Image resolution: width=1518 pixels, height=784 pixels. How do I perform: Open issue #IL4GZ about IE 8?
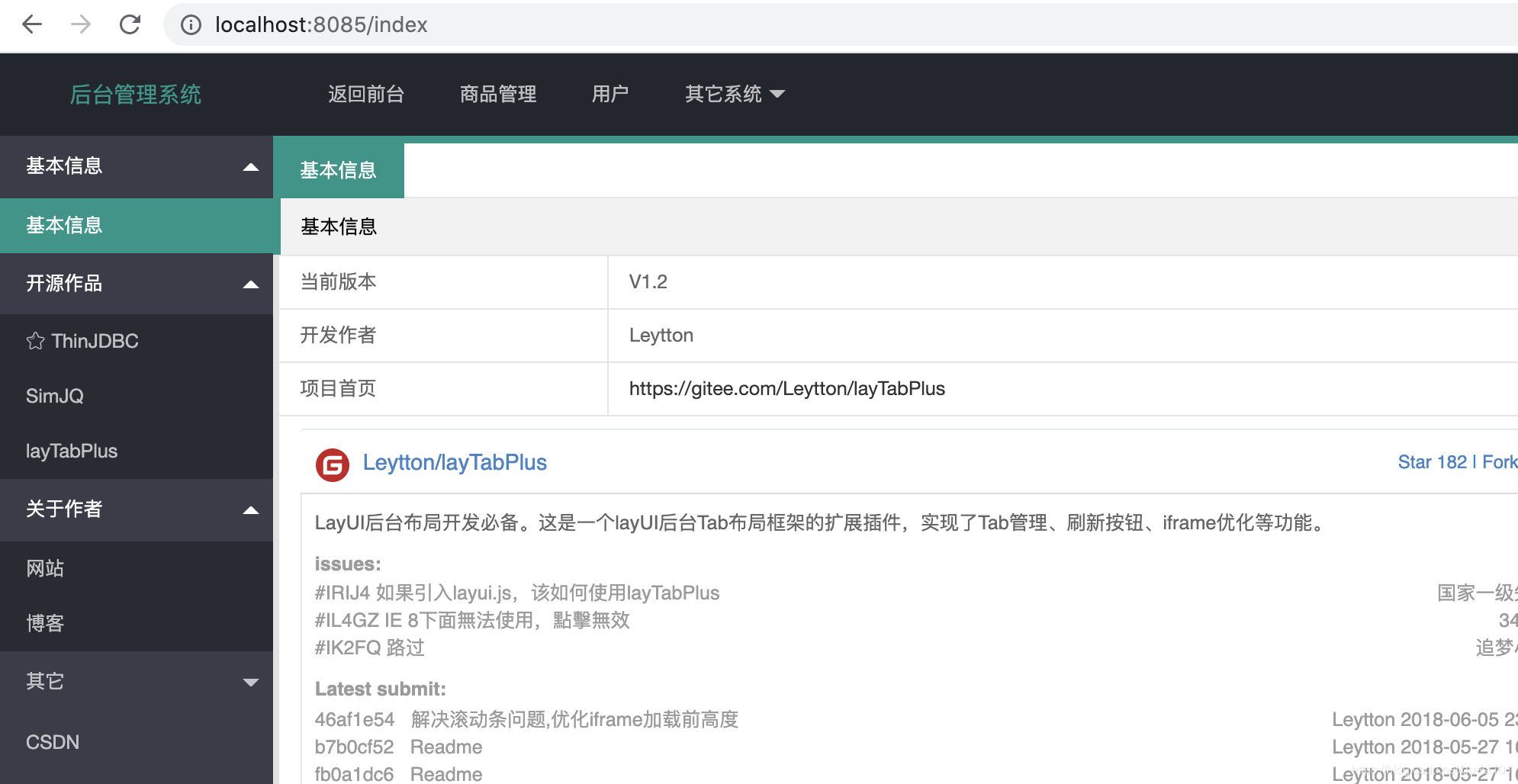point(472,620)
